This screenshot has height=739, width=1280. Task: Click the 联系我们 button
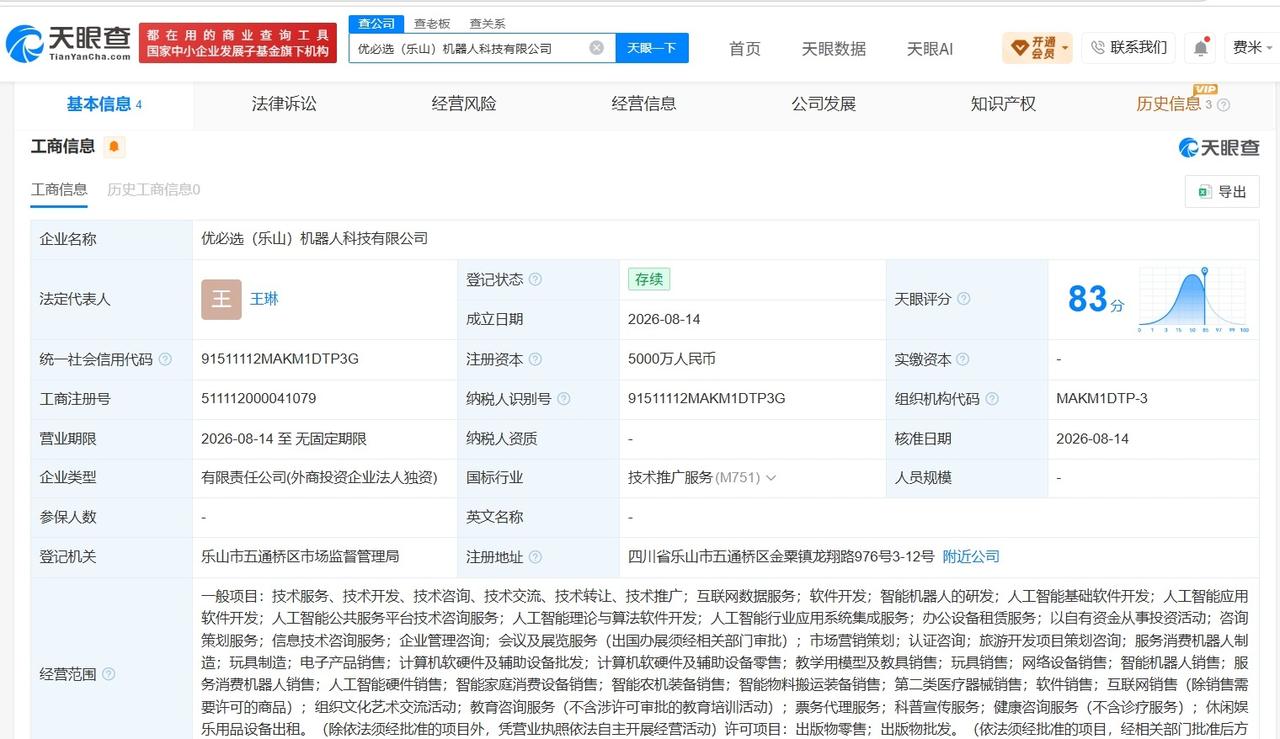(x=1128, y=47)
